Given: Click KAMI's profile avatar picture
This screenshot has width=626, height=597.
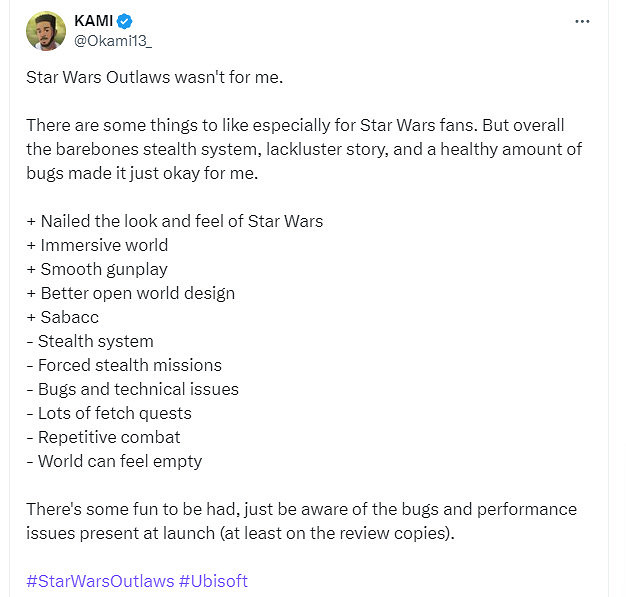Looking at the screenshot, I should [45, 31].
